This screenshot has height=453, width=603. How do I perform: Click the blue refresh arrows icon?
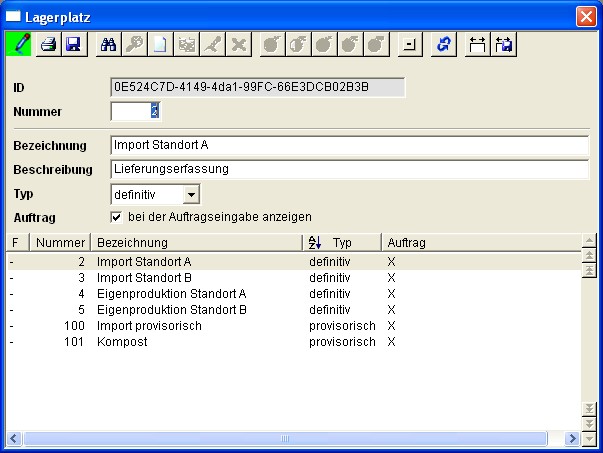(x=444, y=45)
